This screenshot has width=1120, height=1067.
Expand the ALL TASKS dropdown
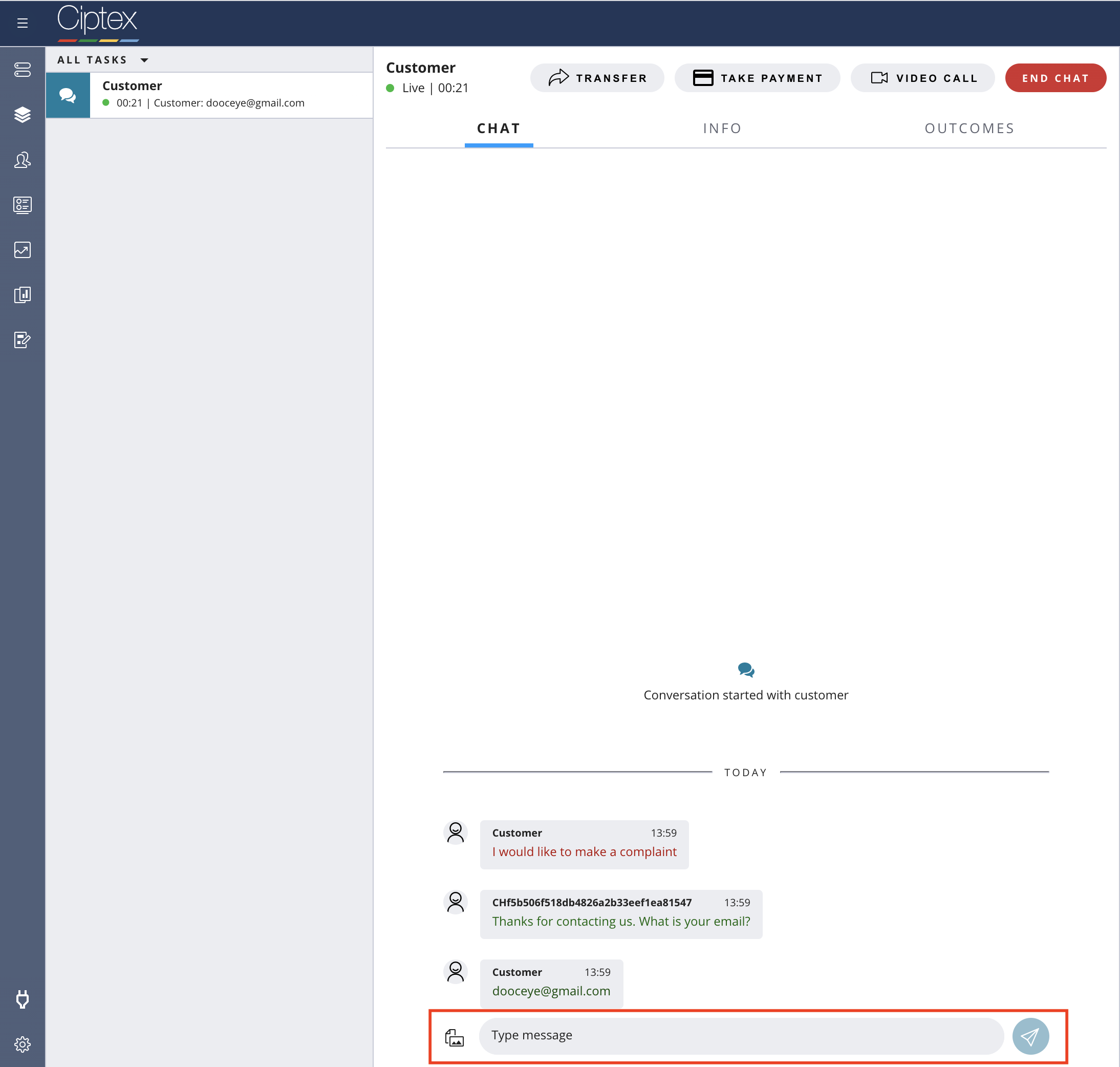pyautogui.click(x=102, y=60)
